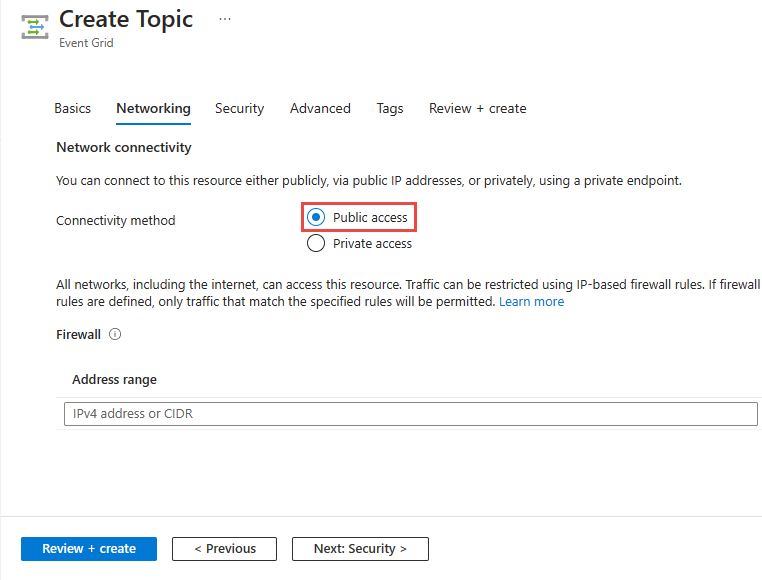The image size is (762, 580).
Task: Open the Review + create tab
Action: (477, 108)
